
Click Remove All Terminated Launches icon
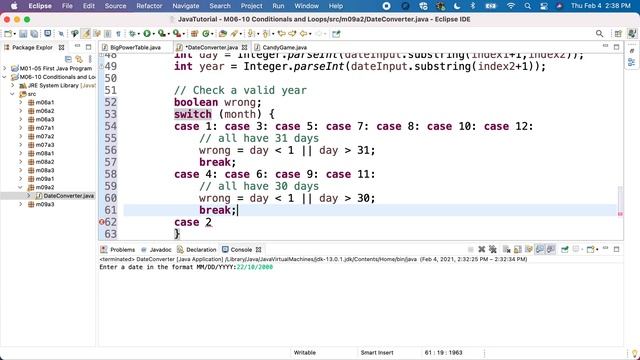[493, 249]
